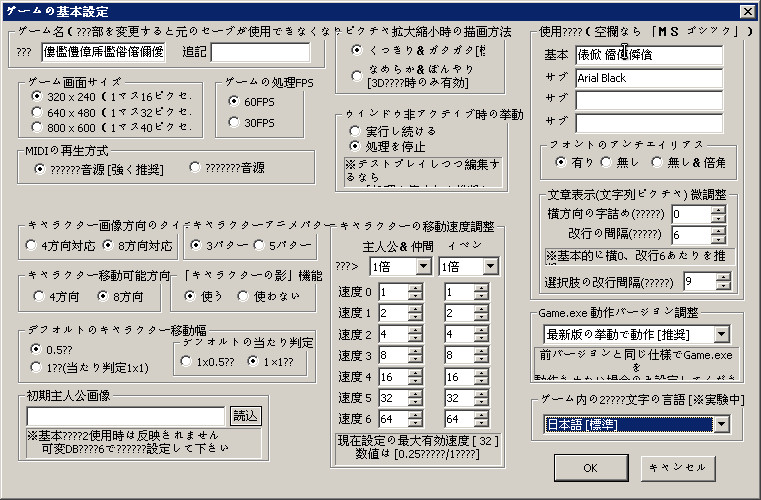Open the イベン speed multiplier dropdown
The height and width of the screenshot is (500, 761).
coord(490,266)
